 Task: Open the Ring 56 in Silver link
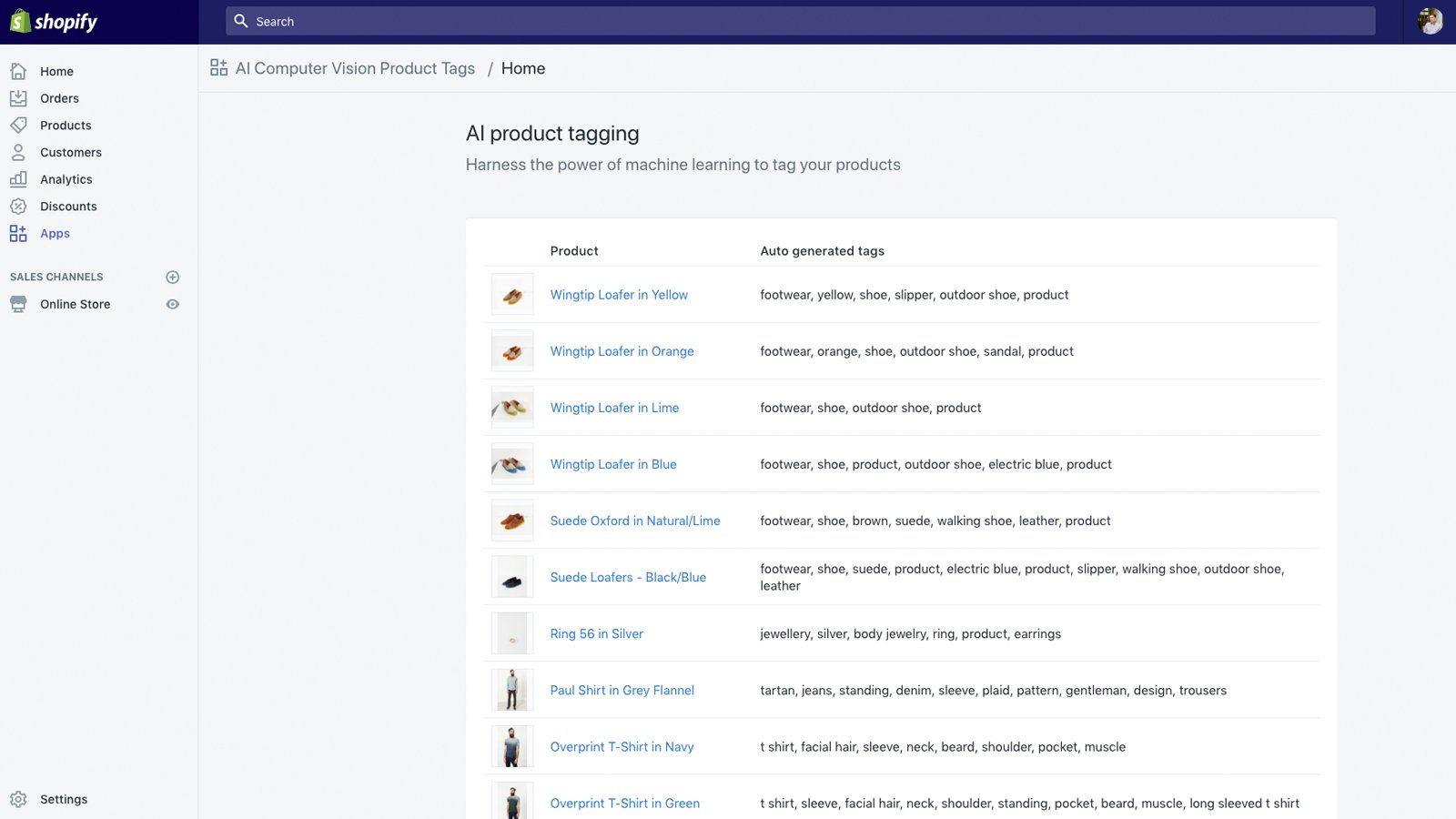[x=596, y=634]
